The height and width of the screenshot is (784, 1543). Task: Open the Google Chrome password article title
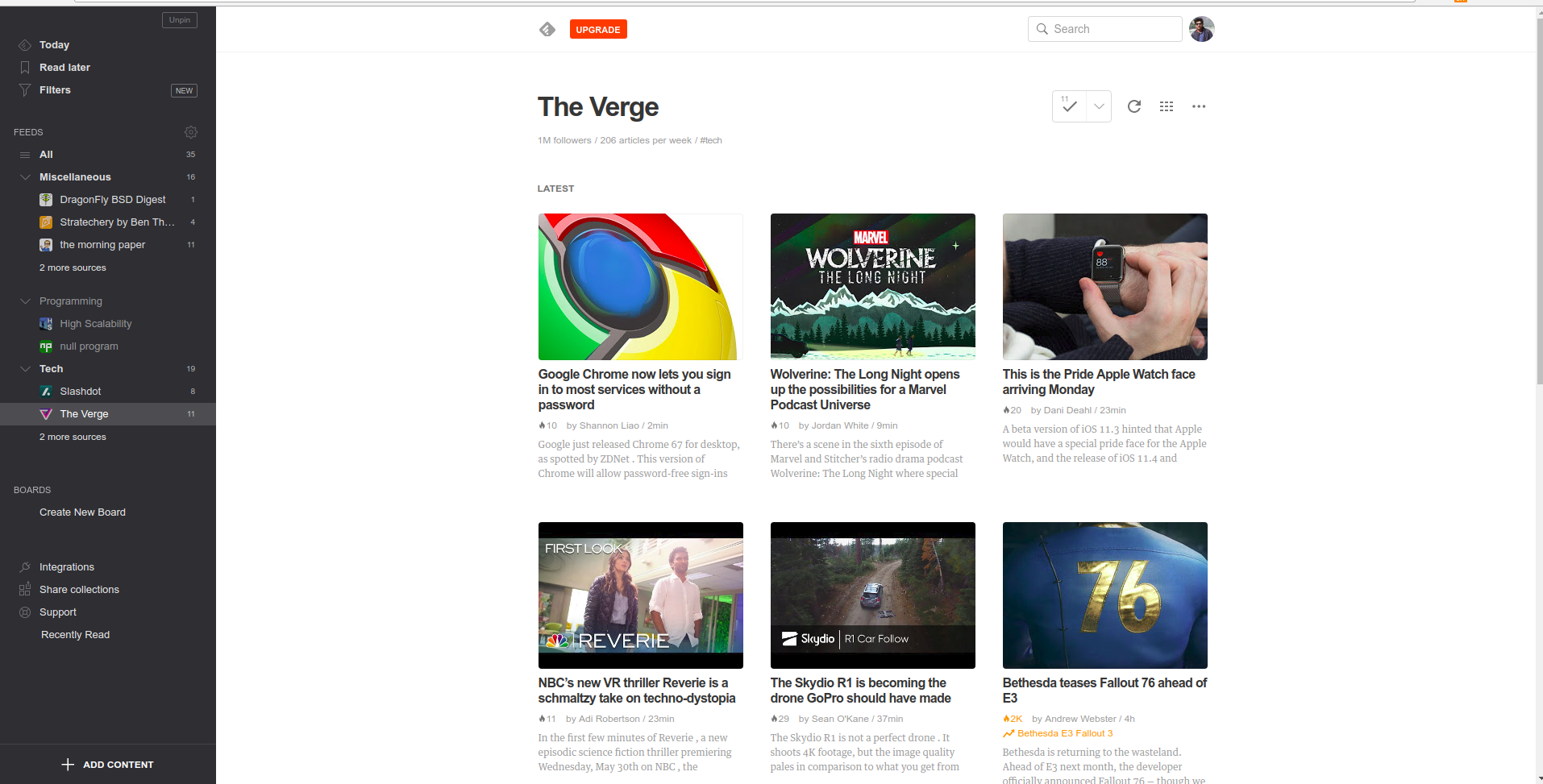tap(634, 390)
